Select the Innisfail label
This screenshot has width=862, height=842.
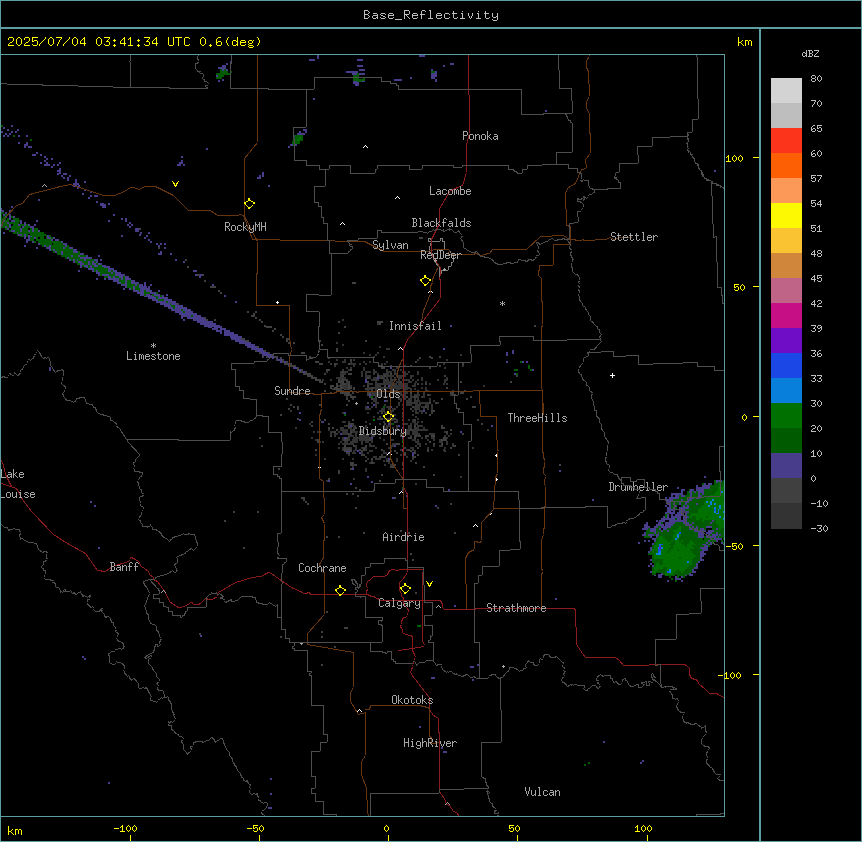[415, 326]
